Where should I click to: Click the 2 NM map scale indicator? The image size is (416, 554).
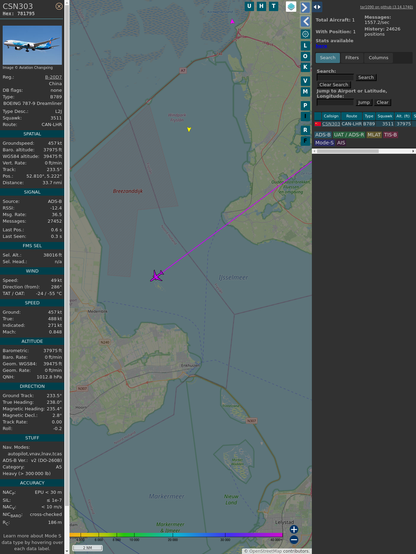click(x=87, y=548)
